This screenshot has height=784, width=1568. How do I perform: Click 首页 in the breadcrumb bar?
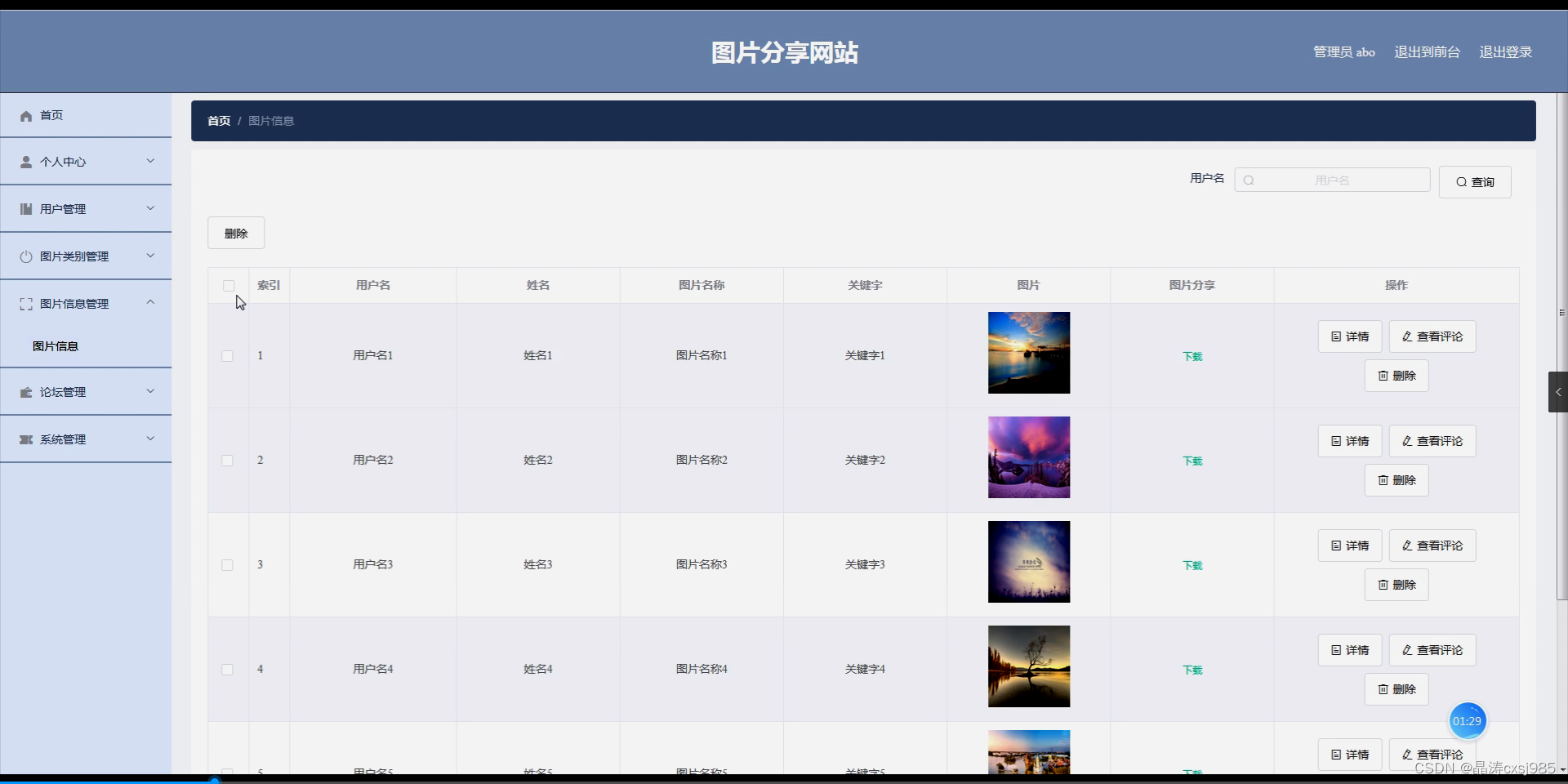tap(219, 121)
